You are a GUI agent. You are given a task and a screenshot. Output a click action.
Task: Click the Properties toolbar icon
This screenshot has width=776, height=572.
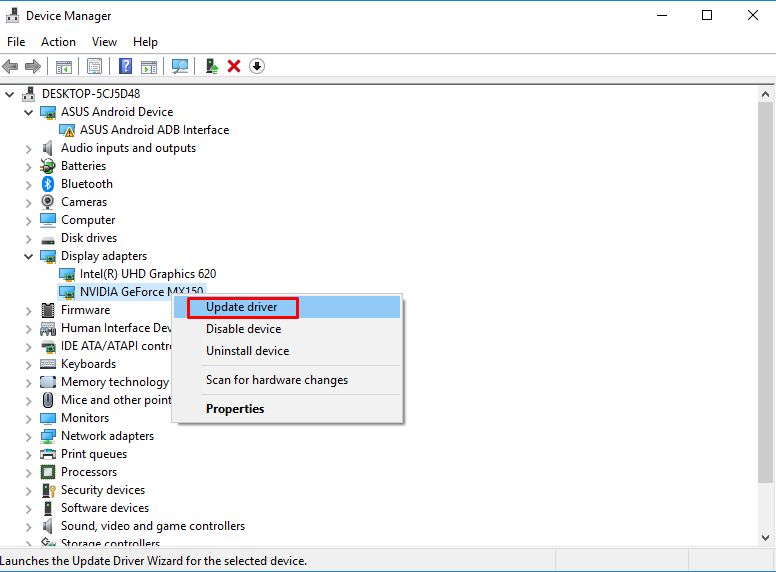[94, 66]
